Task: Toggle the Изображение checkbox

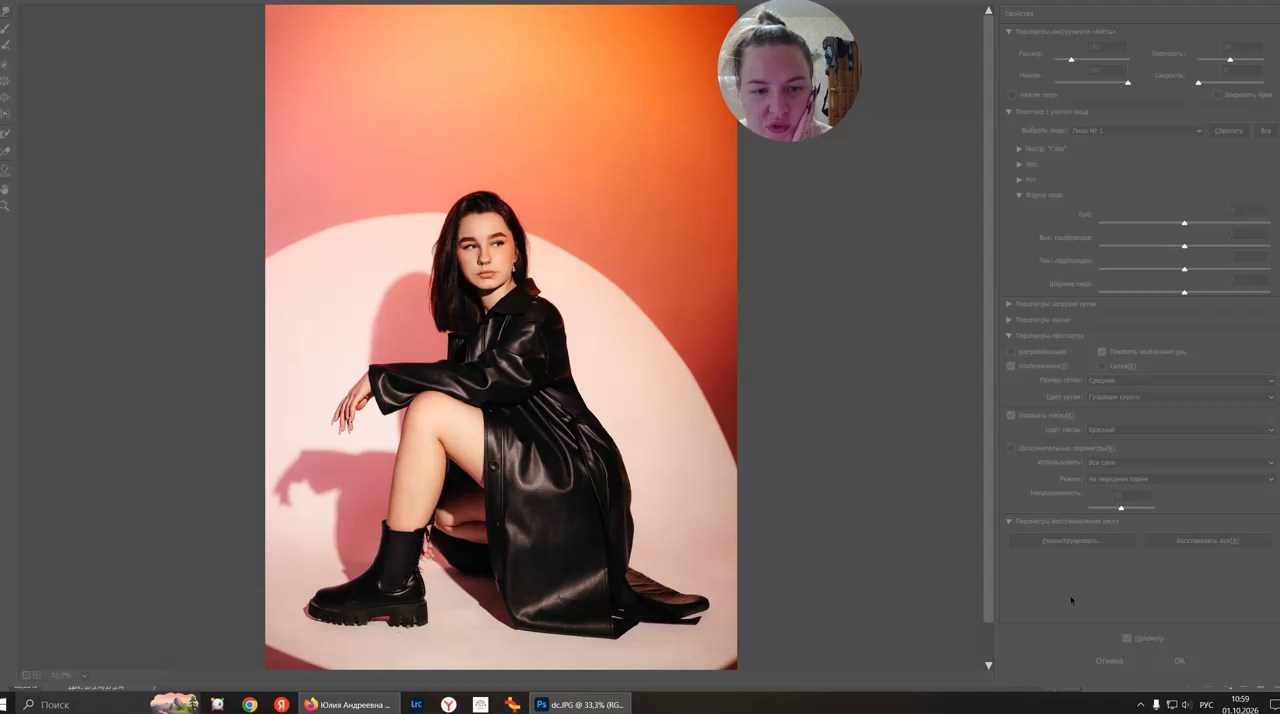Action: (1010, 366)
